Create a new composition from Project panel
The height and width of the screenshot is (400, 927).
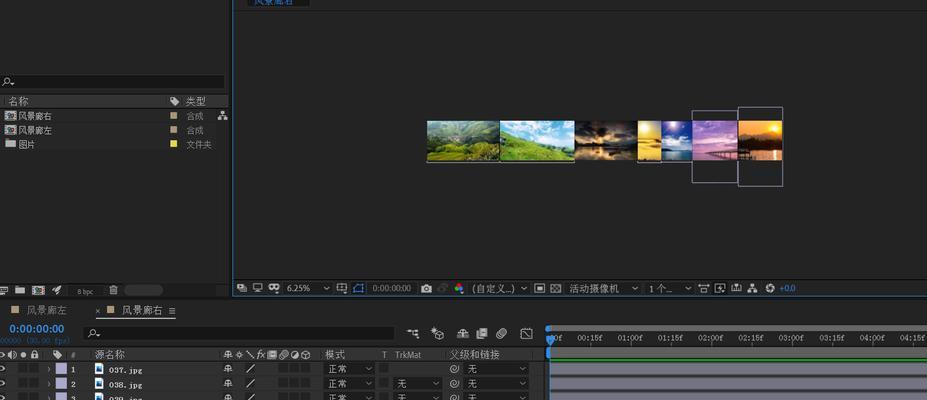38,290
